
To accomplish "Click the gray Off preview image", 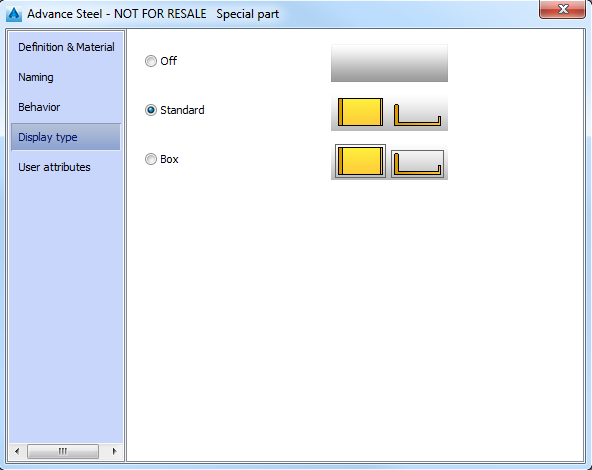I will point(389,63).
